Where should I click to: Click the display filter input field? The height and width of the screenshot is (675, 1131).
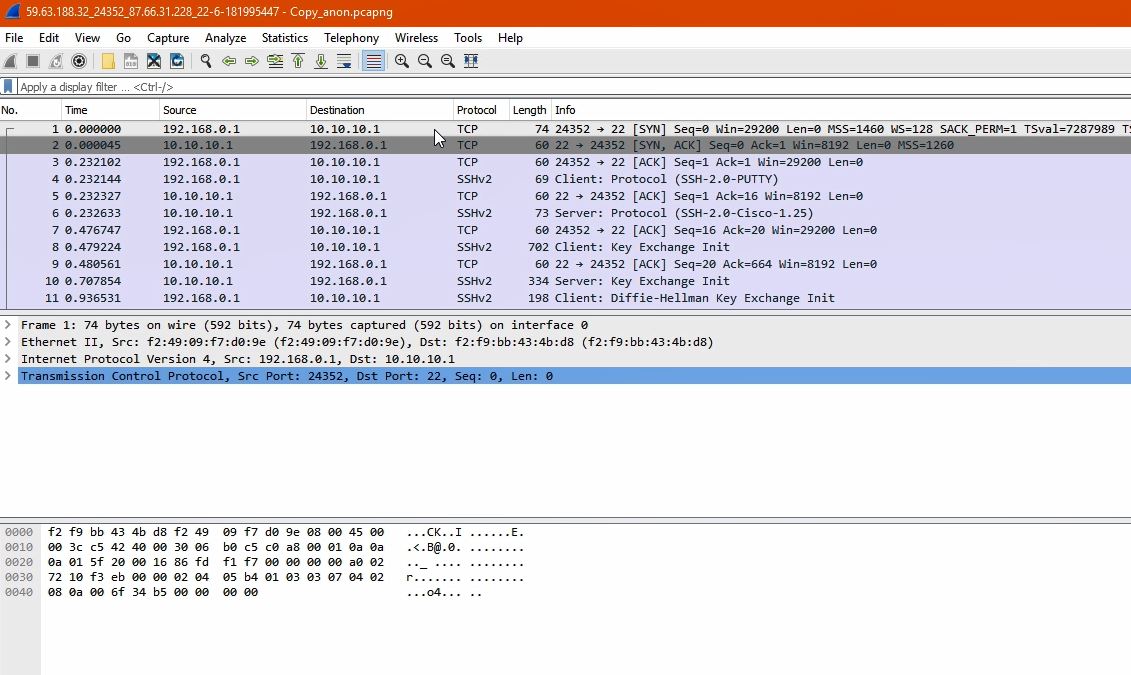coord(573,87)
